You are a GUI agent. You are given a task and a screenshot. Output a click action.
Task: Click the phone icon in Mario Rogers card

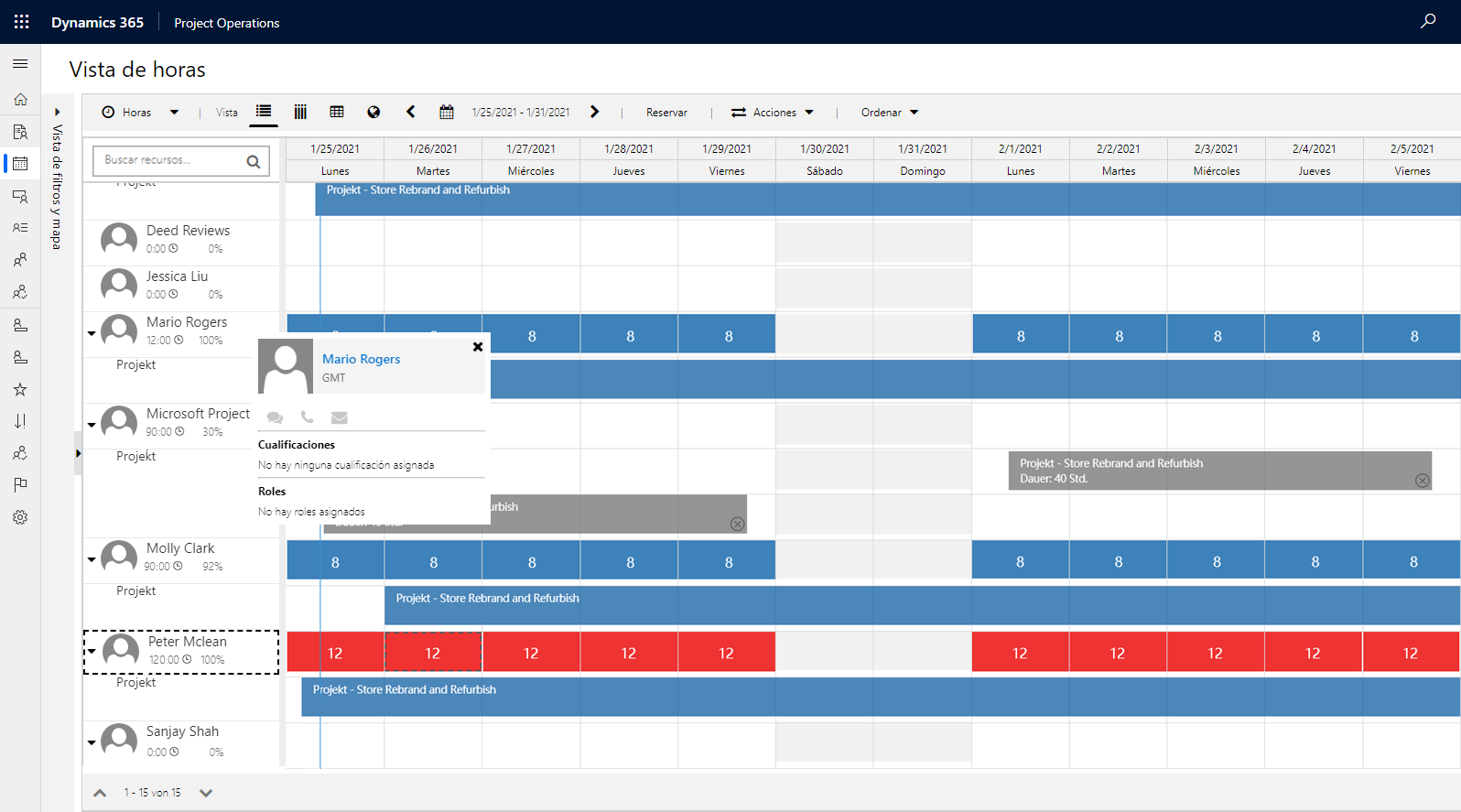click(x=308, y=417)
